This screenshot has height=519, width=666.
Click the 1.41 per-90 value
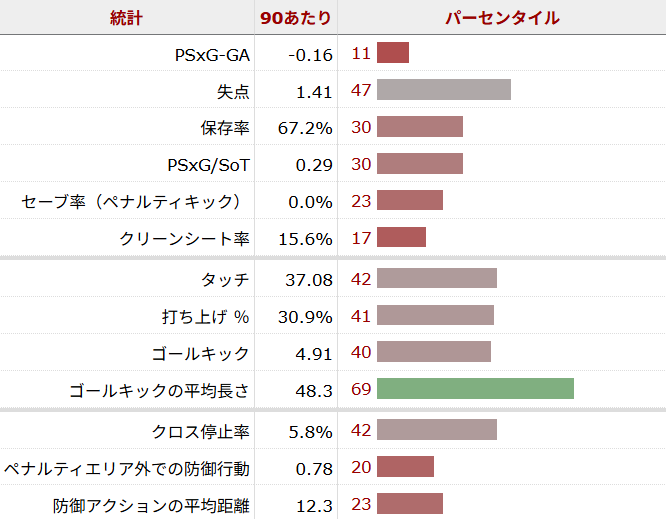[314, 92]
